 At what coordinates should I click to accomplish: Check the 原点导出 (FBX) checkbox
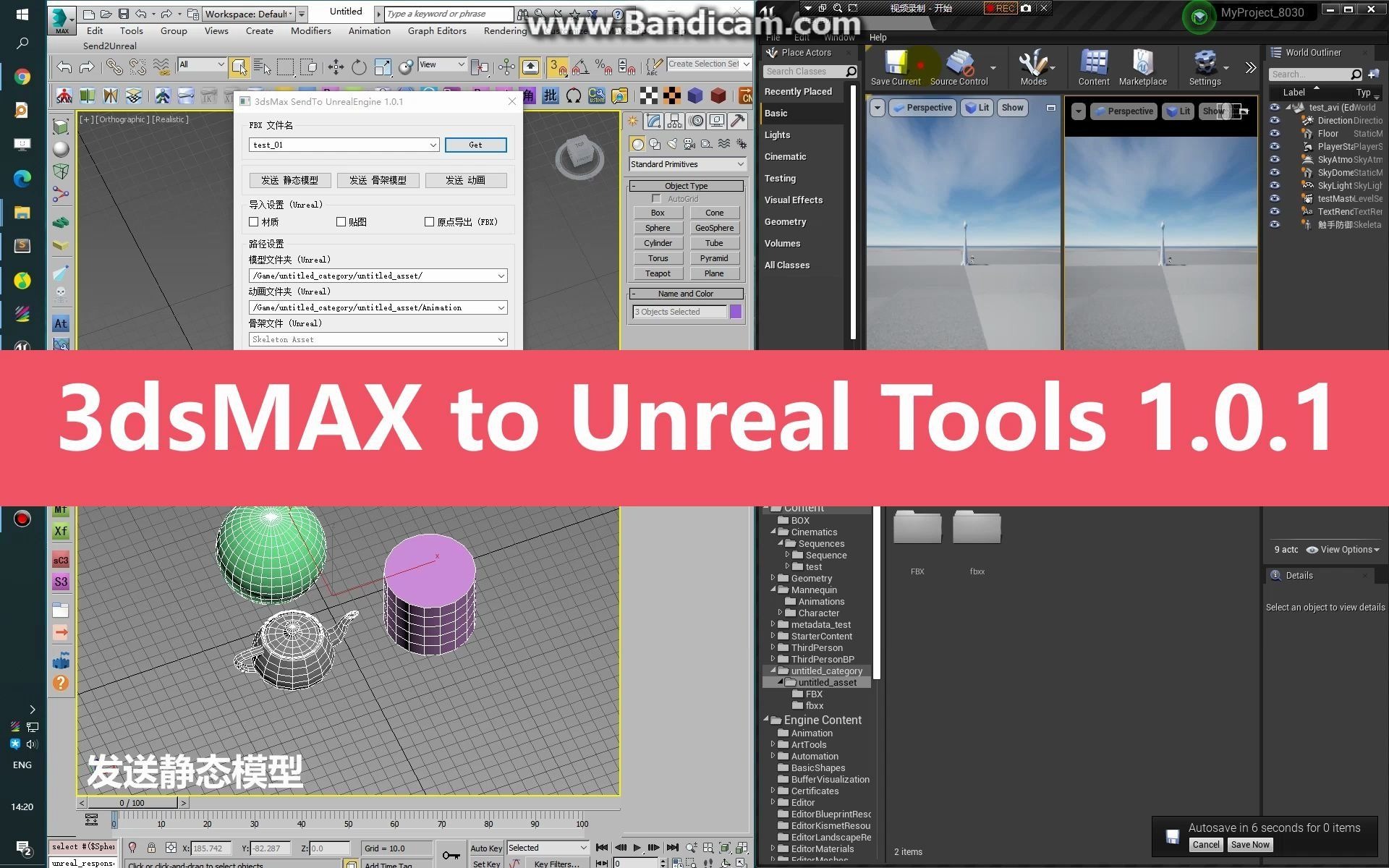tap(430, 221)
